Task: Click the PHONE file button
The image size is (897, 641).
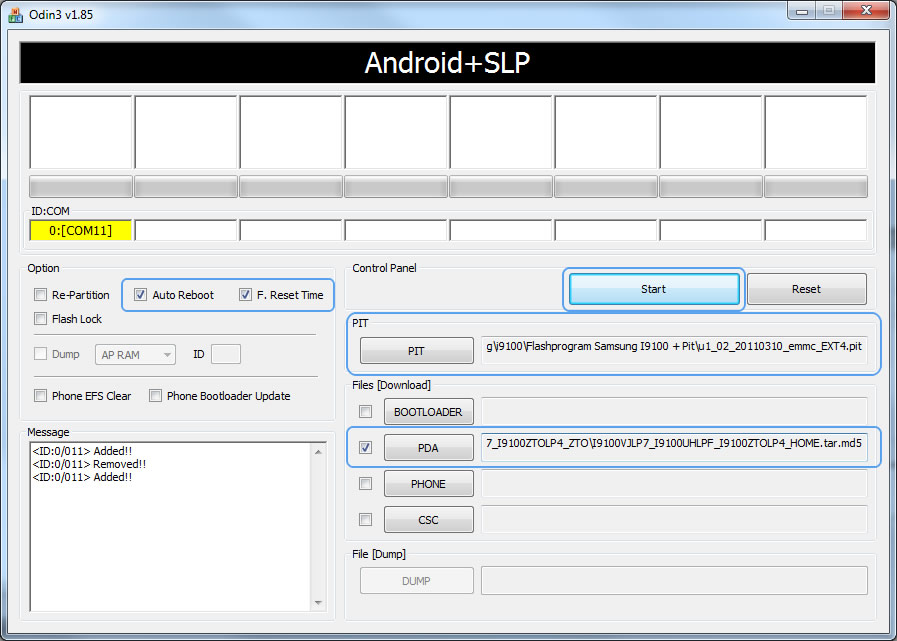Action: pos(428,484)
